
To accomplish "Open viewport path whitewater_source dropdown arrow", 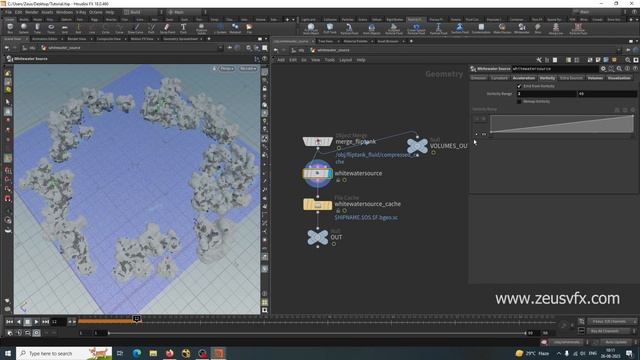I will (220, 48).
